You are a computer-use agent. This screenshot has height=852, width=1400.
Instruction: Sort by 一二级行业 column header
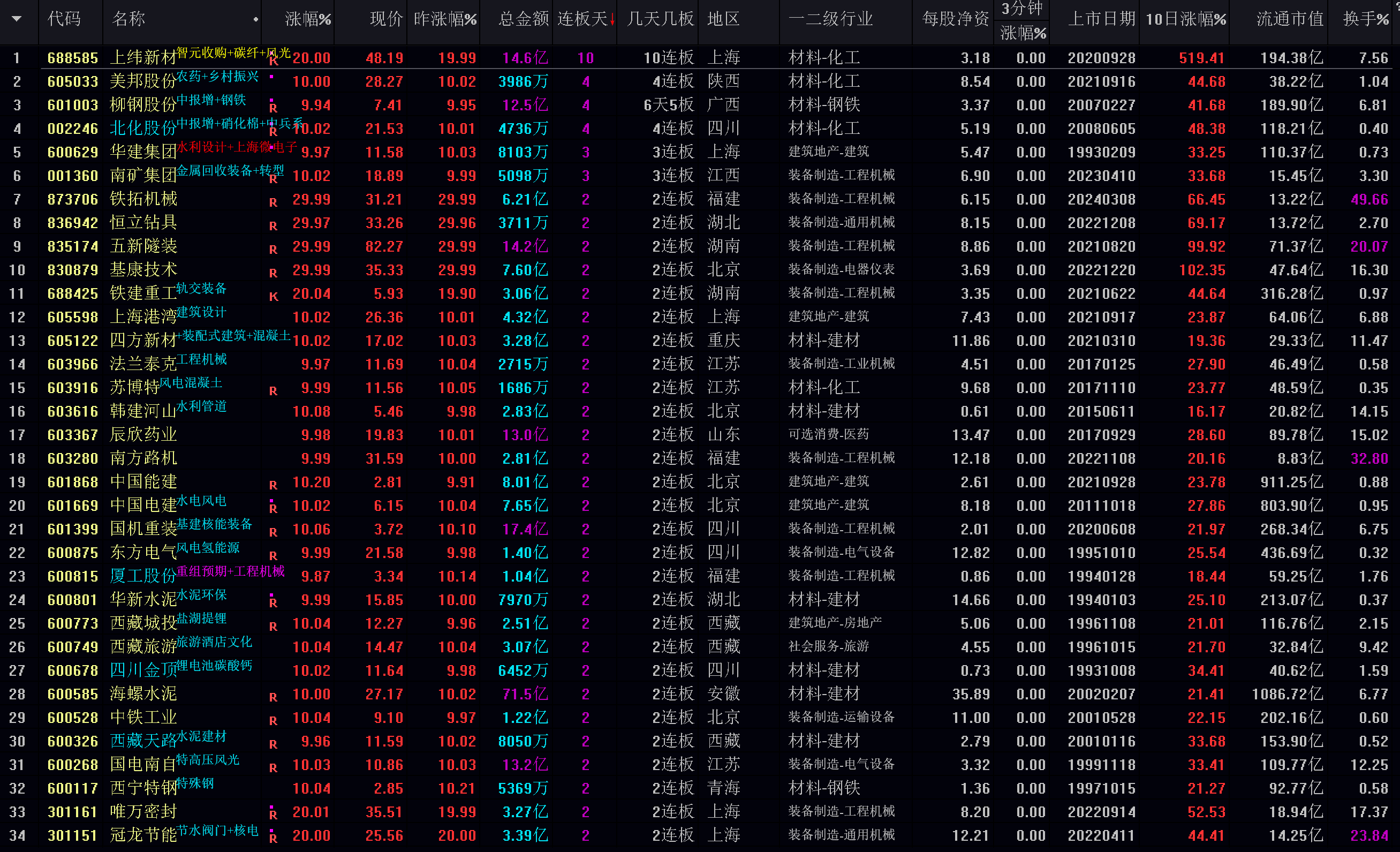(x=831, y=19)
